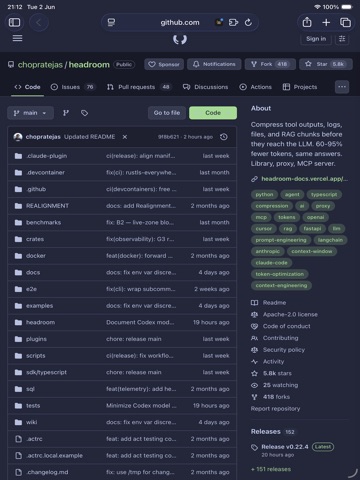Open Discussions tab

(205, 87)
